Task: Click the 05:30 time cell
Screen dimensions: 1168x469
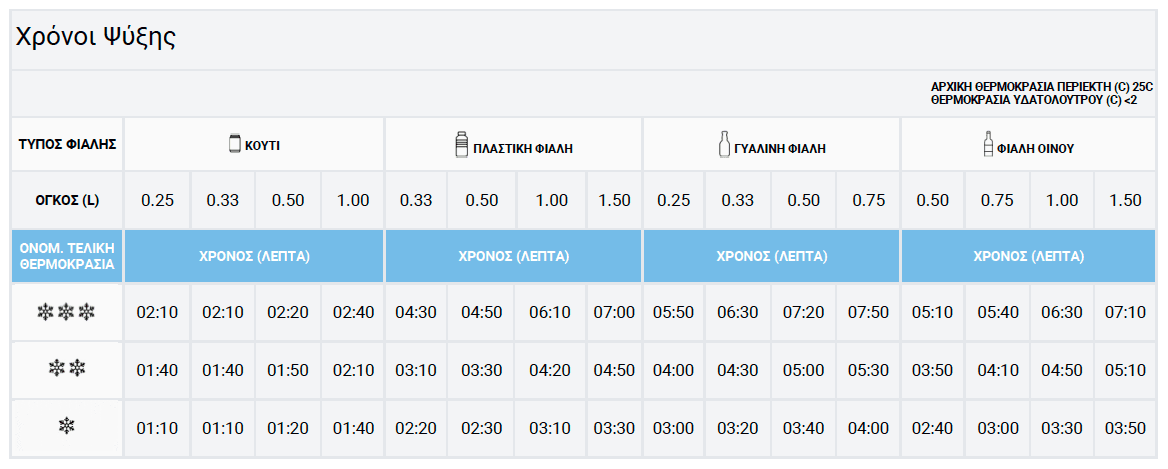Action: (x=867, y=370)
